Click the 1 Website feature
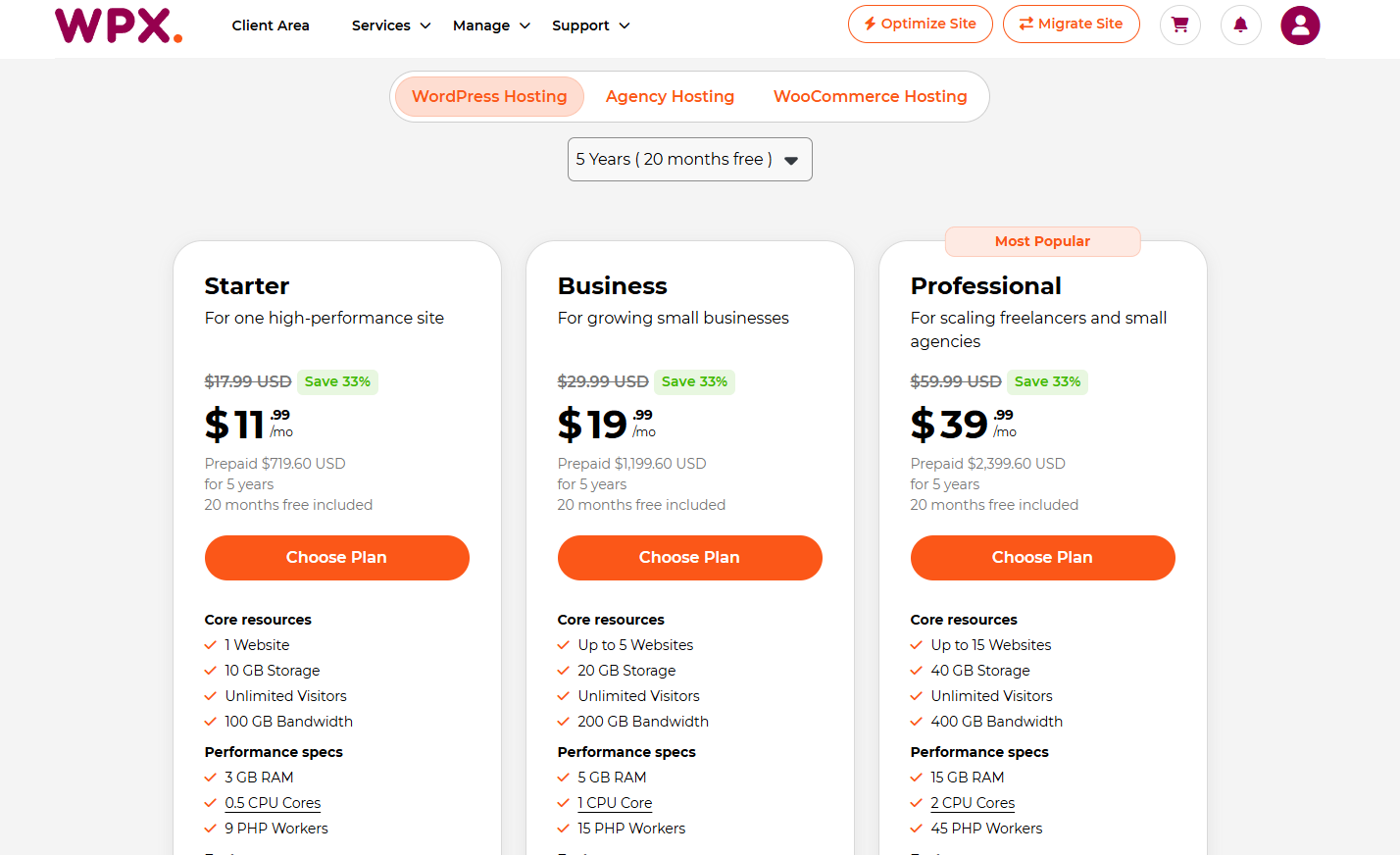Image resolution: width=1400 pixels, height=855 pixels. click(257, 645)
